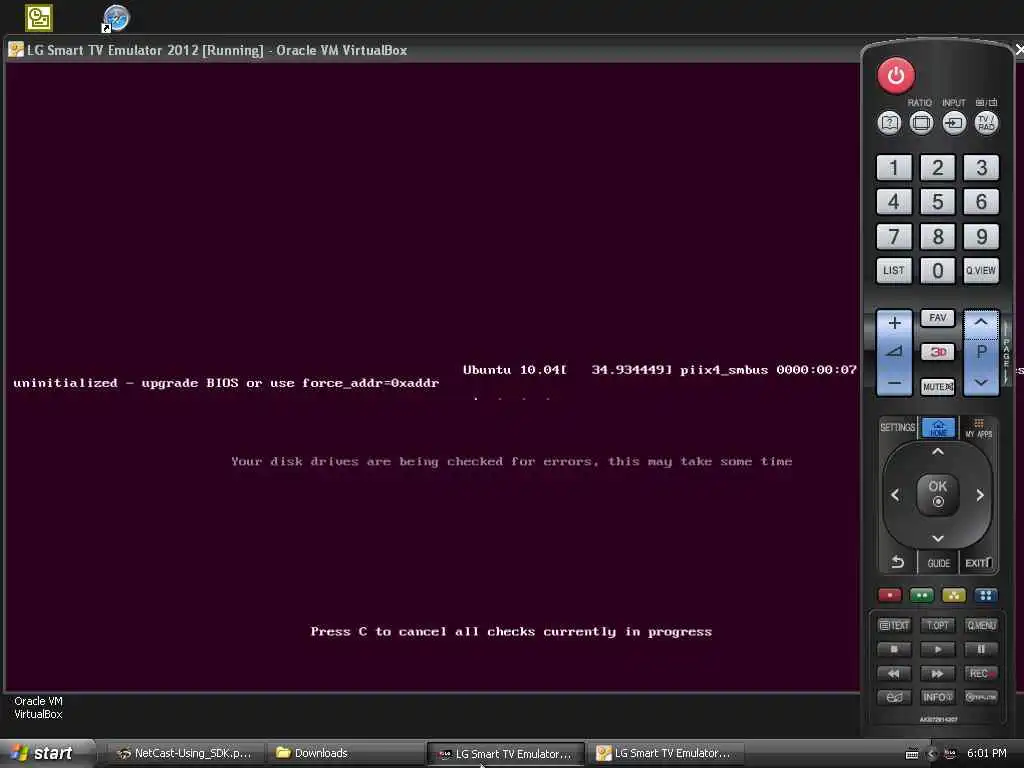The width and height of the screenshot is (1024, 768).
Task: Click the red color key on the remote
Action: (x=889, y=595)
